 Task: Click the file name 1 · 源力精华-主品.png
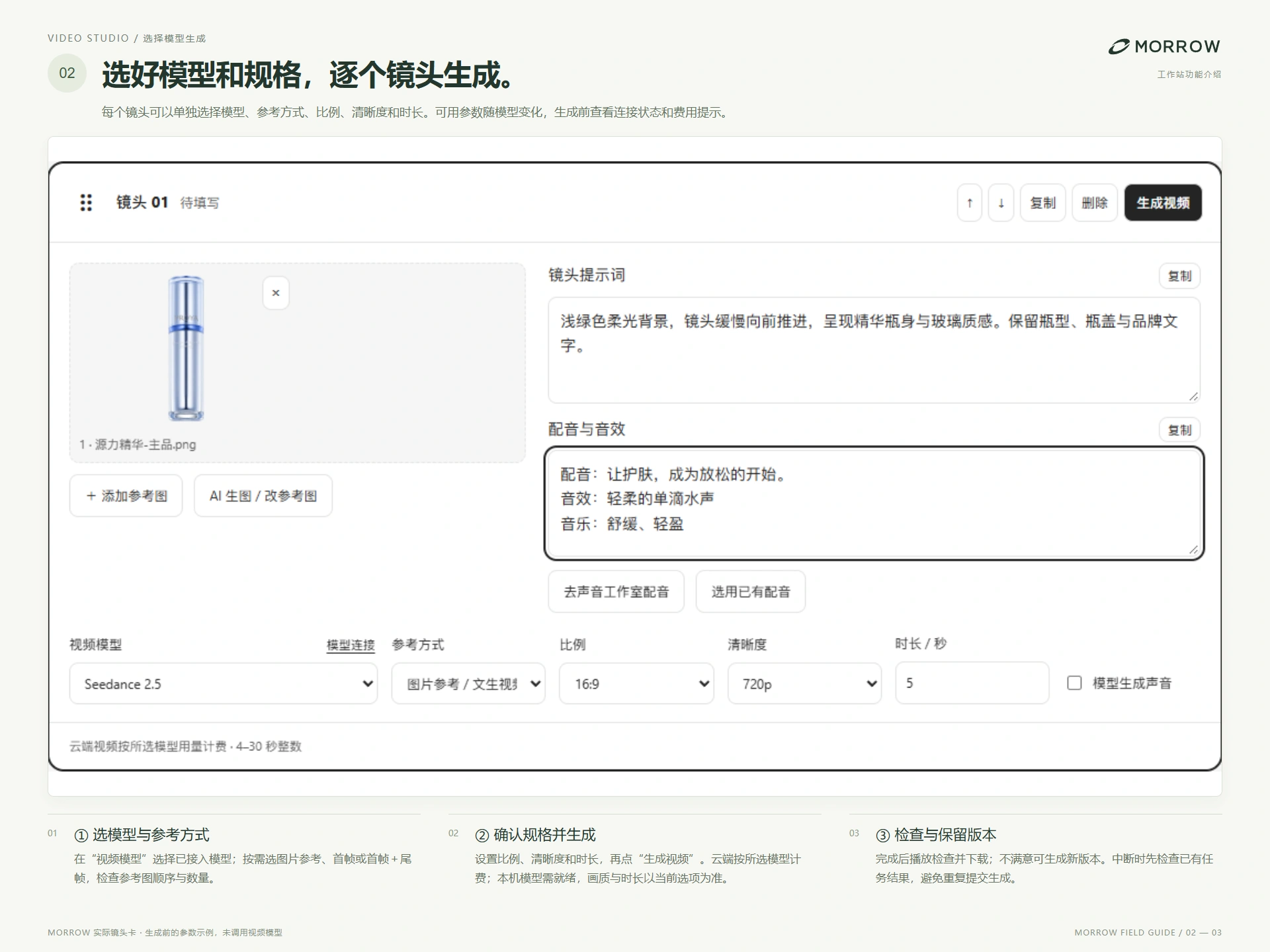coord(138,444)
